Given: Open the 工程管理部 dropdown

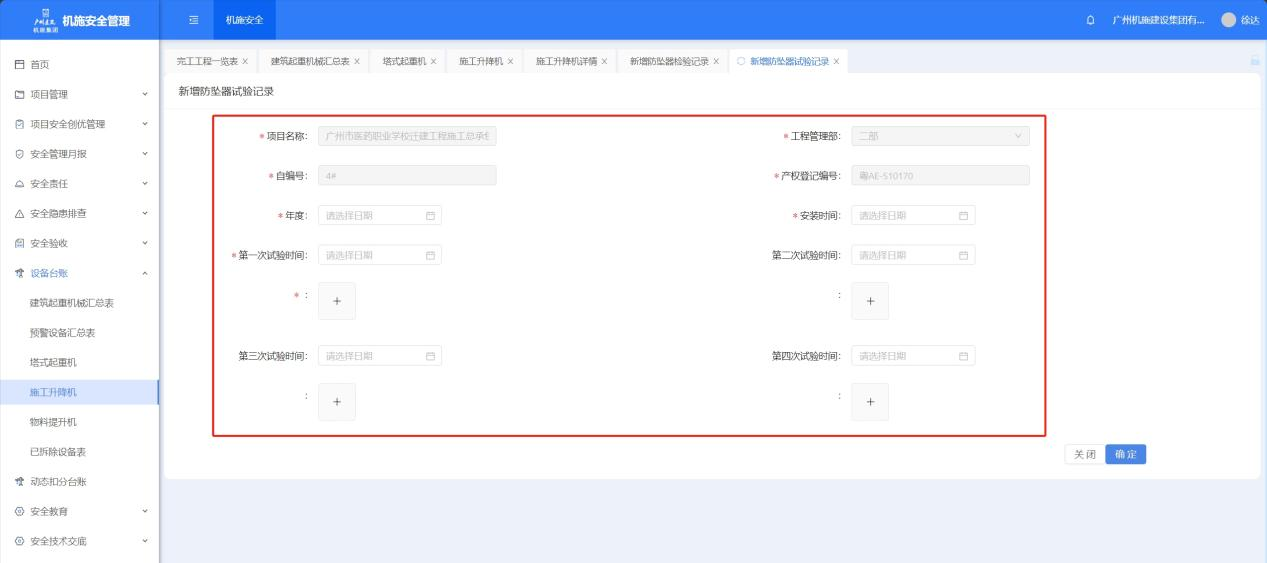Looking at the screenshot, I should click(x=939, y=136).
